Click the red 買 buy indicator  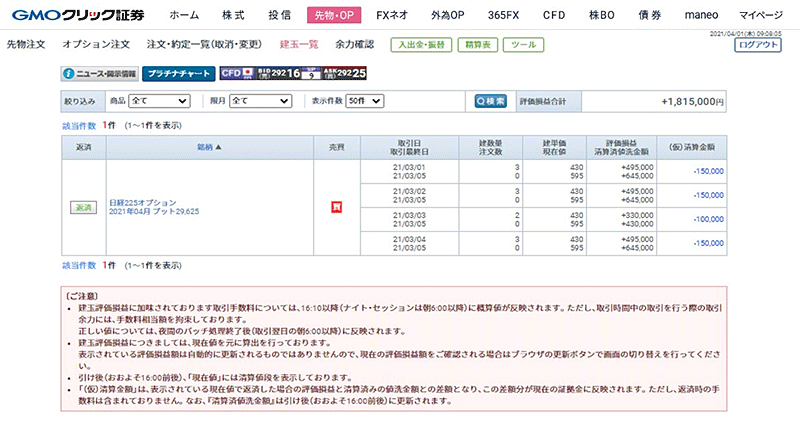point(336,207)
